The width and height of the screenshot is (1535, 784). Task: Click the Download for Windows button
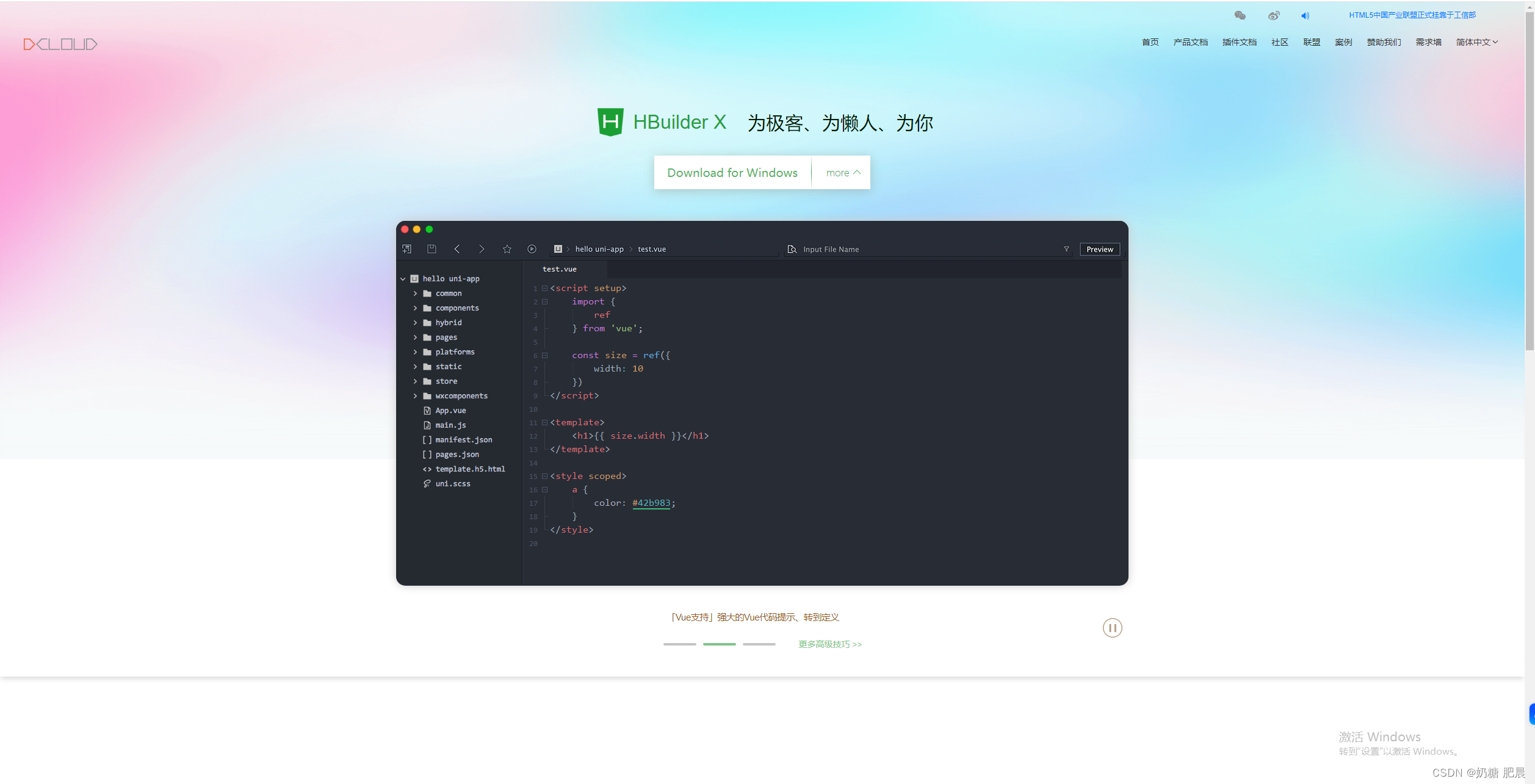pos(732,173)
